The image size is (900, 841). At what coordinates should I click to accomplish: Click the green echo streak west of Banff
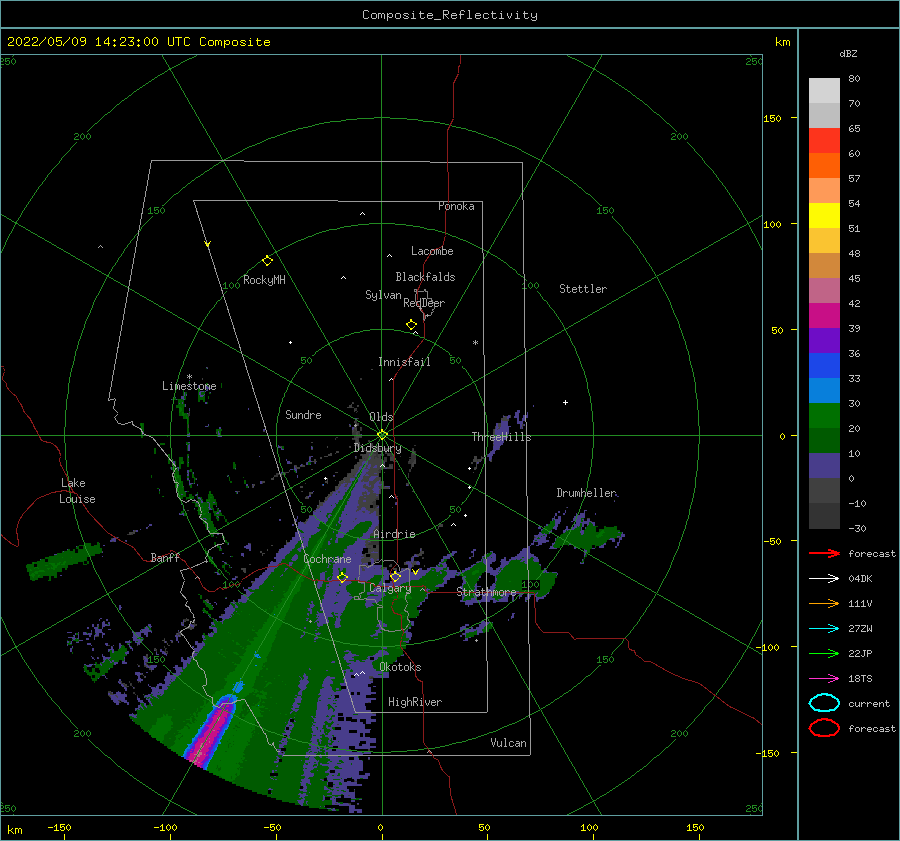click(x=63, y=561)
